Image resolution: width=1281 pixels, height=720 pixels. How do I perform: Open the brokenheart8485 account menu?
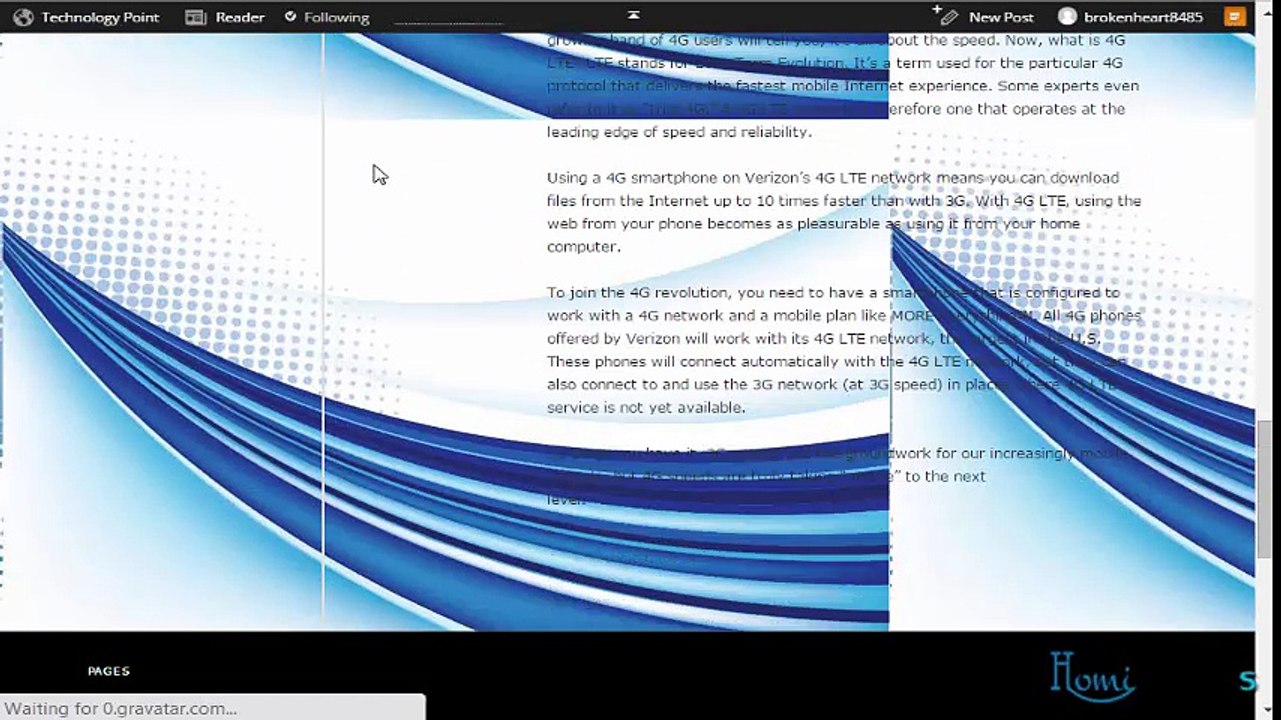[1143, 17]
